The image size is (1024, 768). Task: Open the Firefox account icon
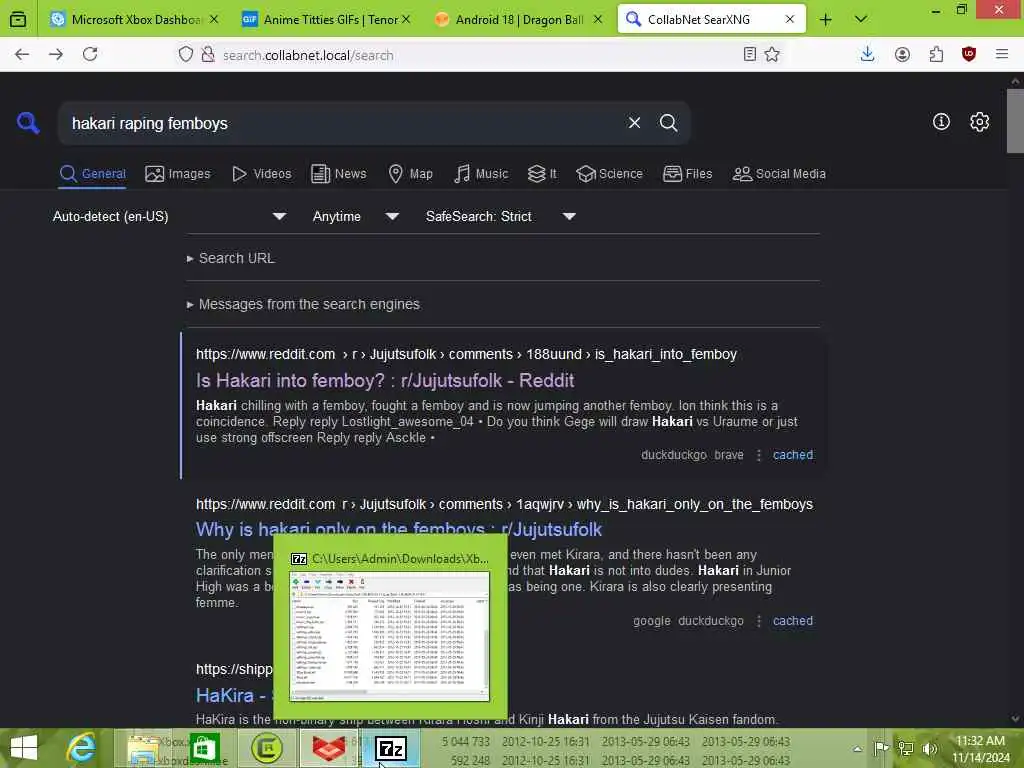[903, 54]
